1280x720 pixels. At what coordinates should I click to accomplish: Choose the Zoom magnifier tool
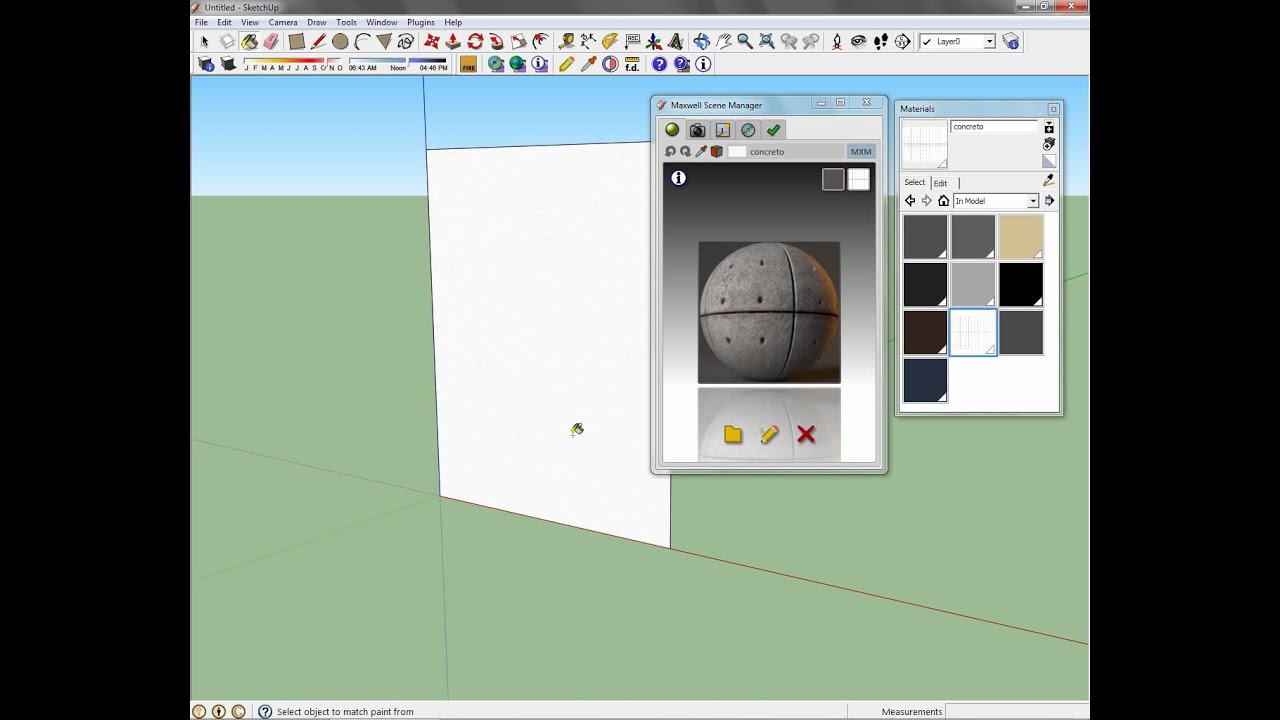tap(745, 42)
